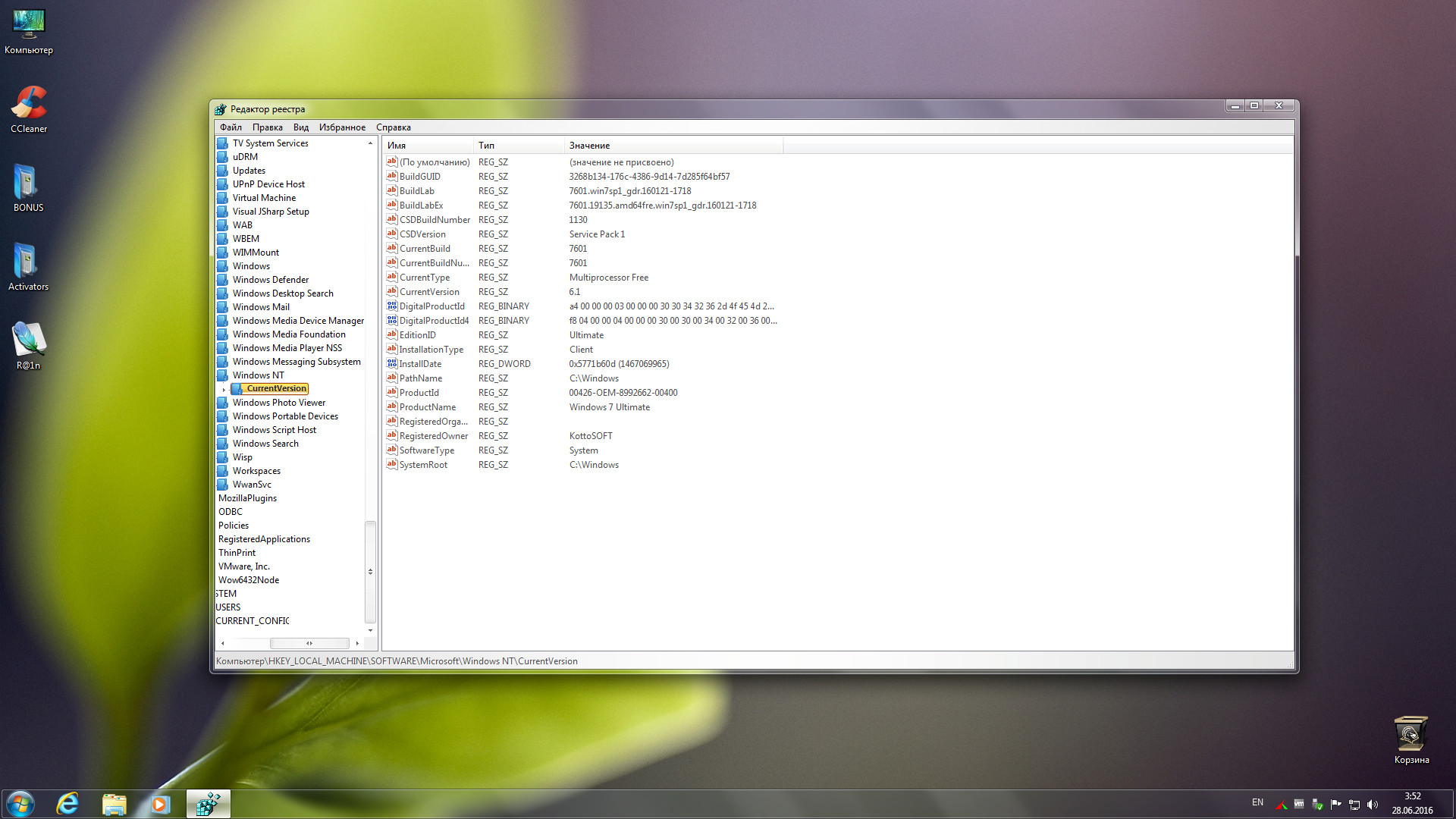Viewport: 1456px width, 819px height.
Task: Click the 'Multiprocessor Free' data cell
Action: click(x=609, y=278)
